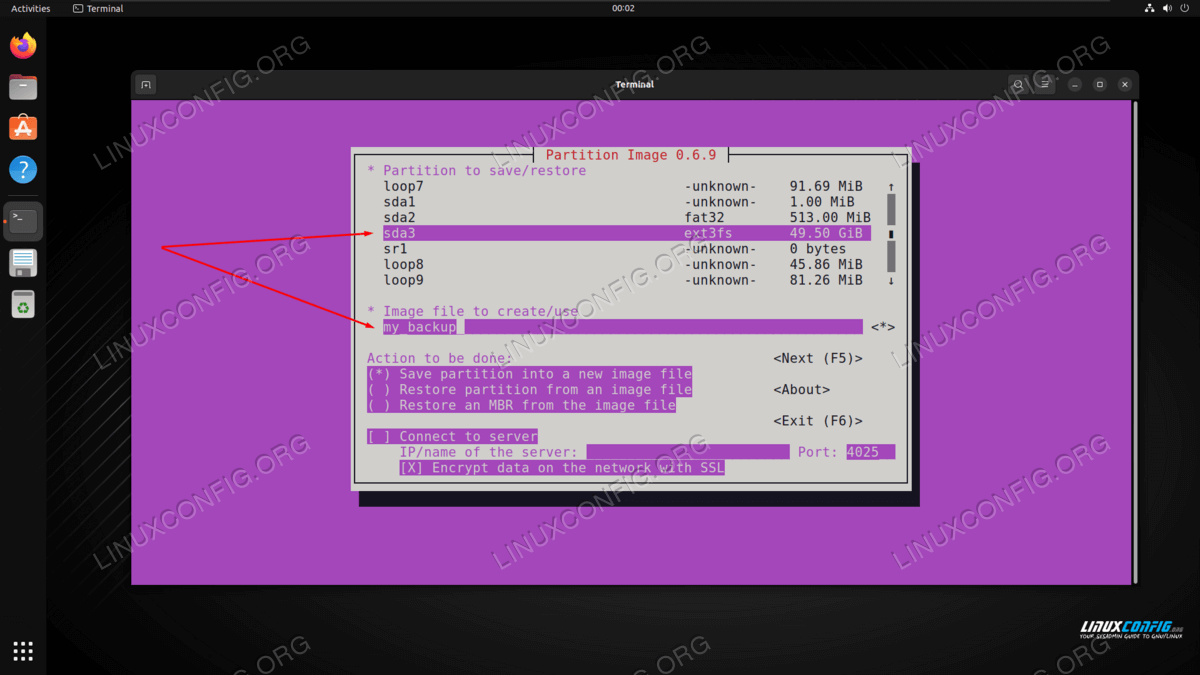Select the sda3 ext3fs partition row
The width and height of the screenshot is (1200, 675).
coord(627,233)
